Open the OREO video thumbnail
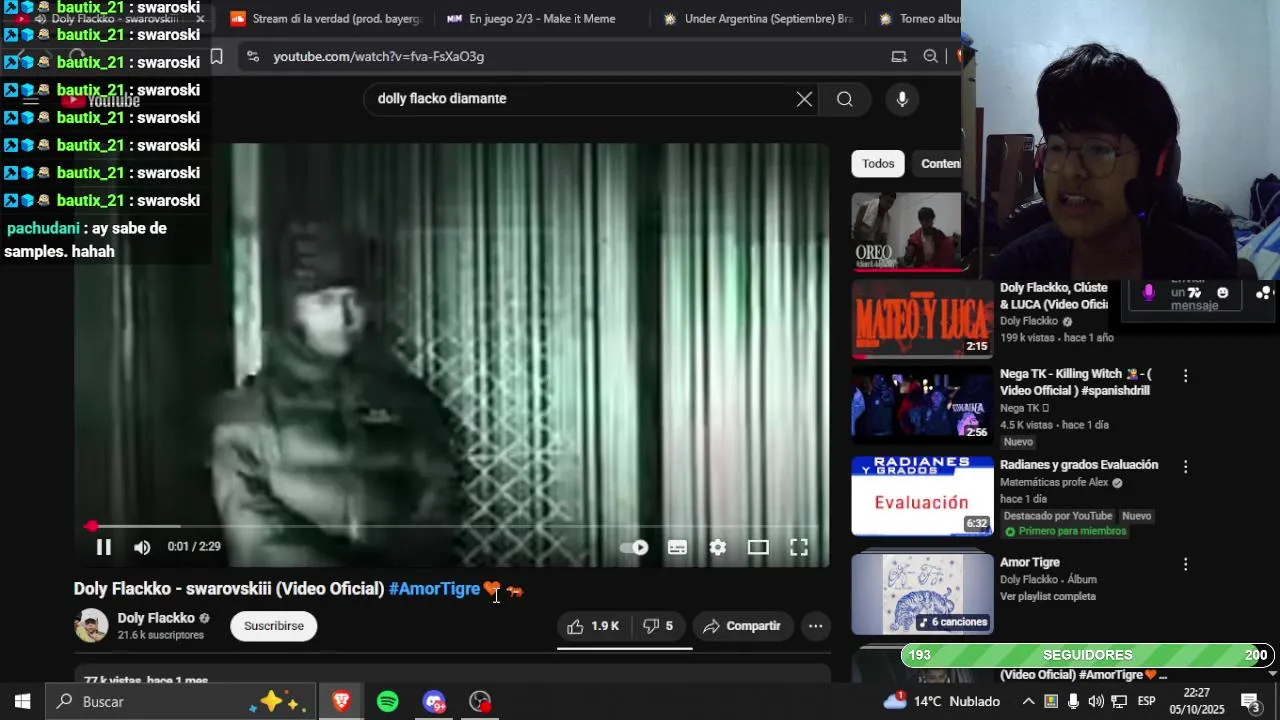1280x720 pixels. [908, 232]
